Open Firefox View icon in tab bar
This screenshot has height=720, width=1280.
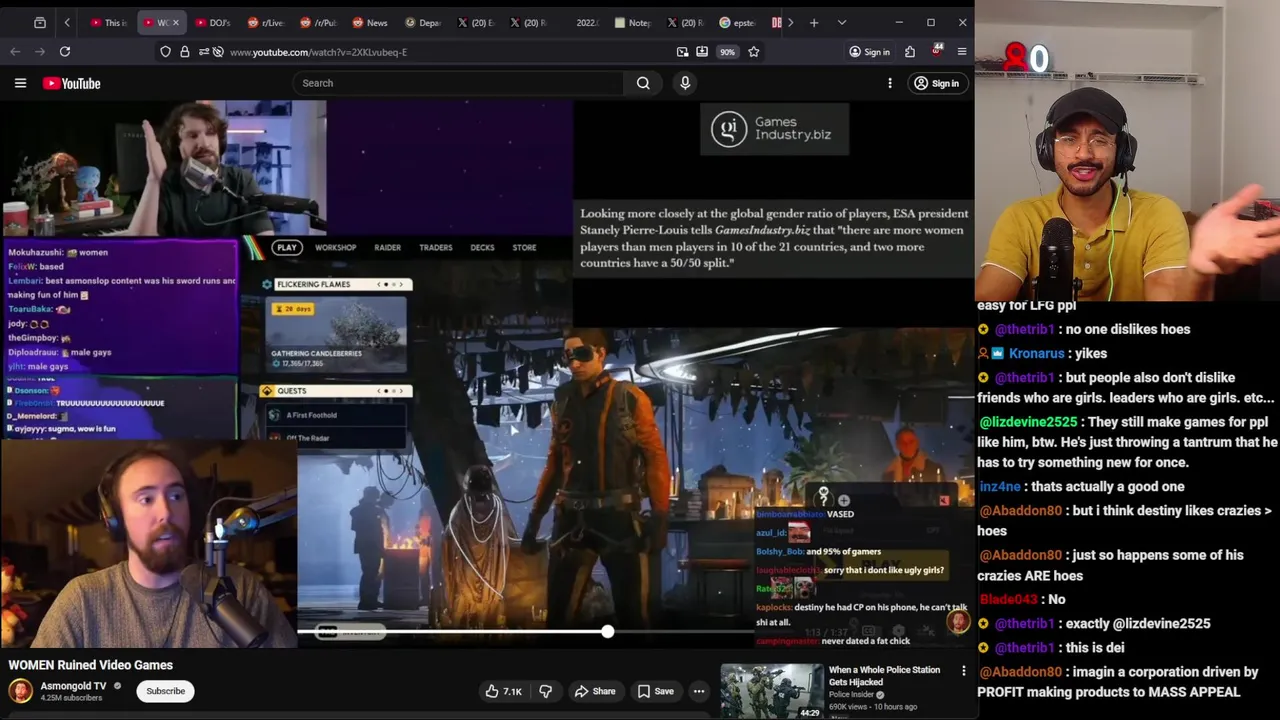click(x=40, y=22)
